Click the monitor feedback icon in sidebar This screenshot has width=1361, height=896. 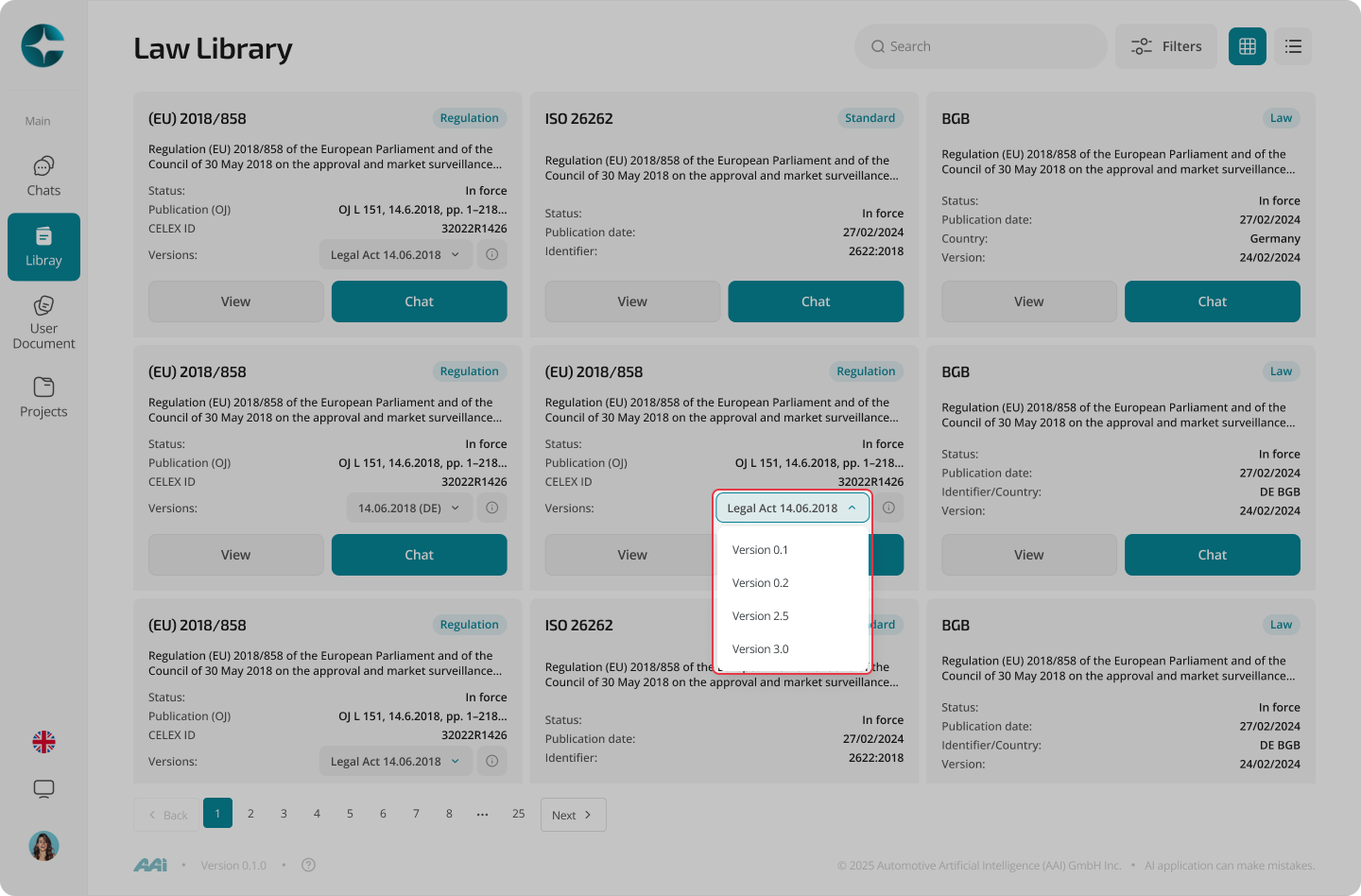coord(43,789)
